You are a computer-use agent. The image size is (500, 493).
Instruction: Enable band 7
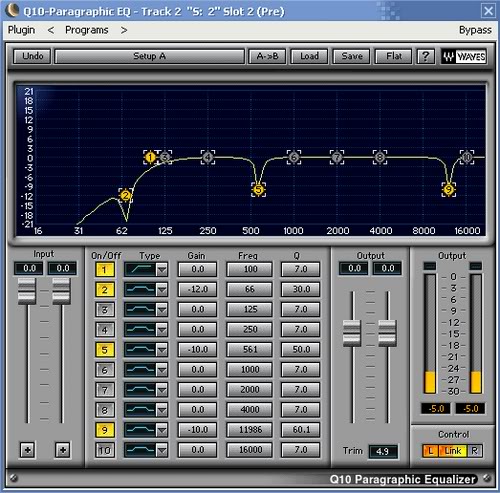coord(105,389)
